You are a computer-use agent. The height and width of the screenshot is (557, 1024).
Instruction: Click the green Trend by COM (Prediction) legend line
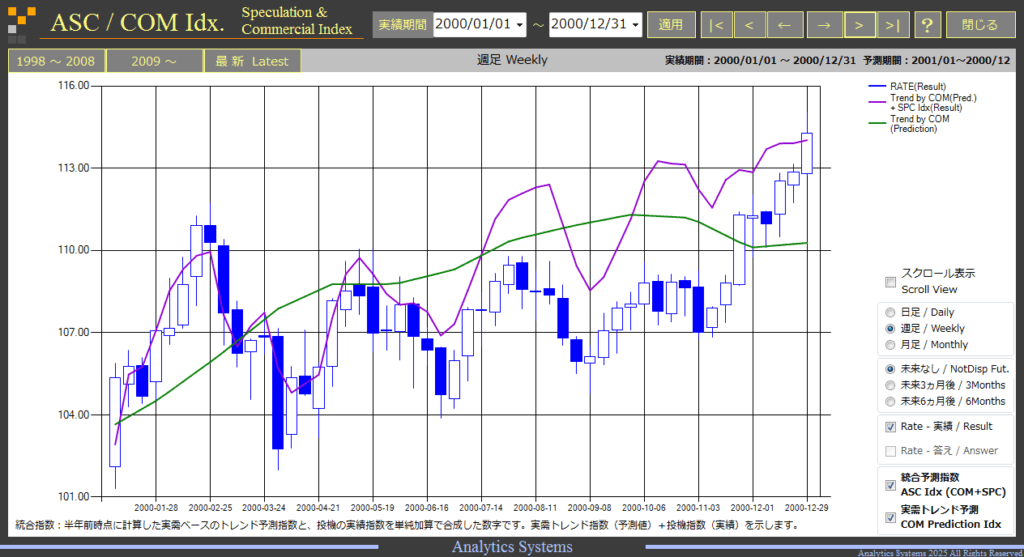tap(876, 123)
